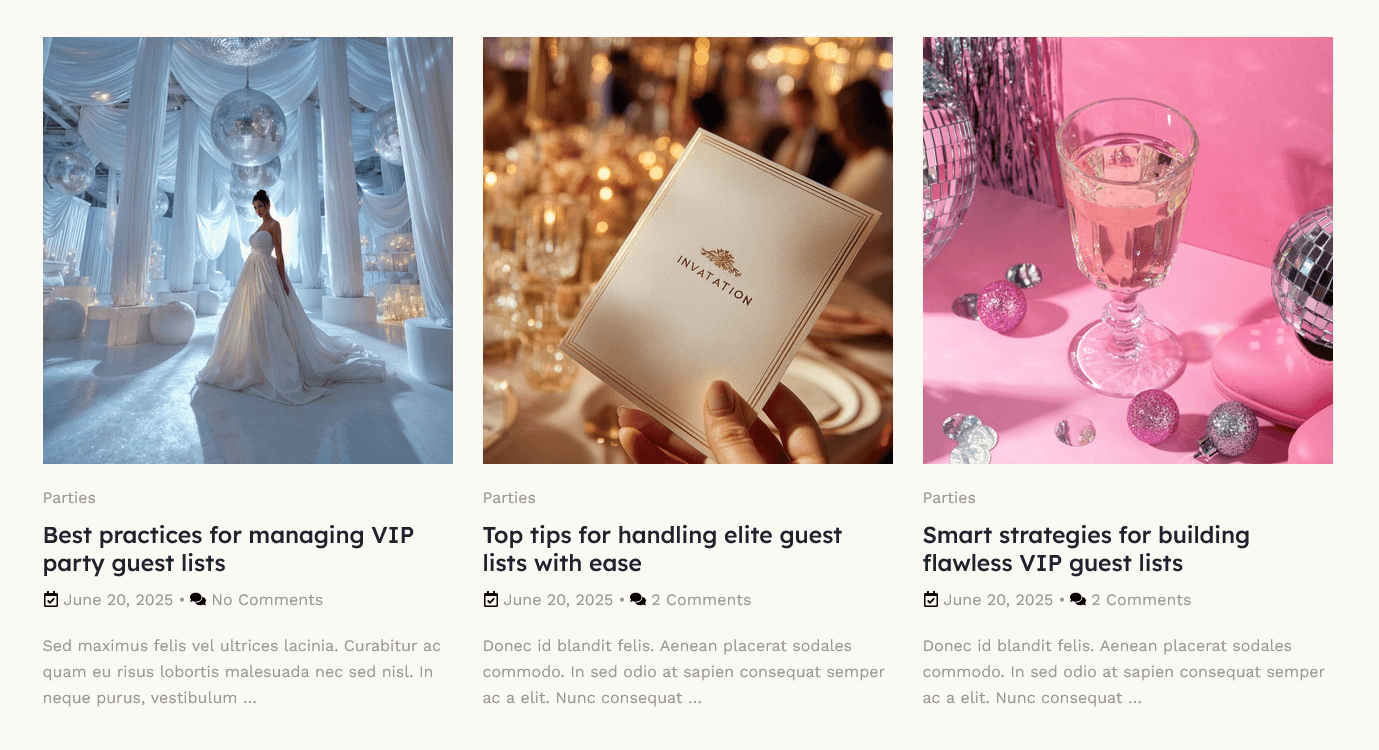Open 'Top tips for handling elite guest lists'
Screen dimensions: 1379x750
[662, 549]
